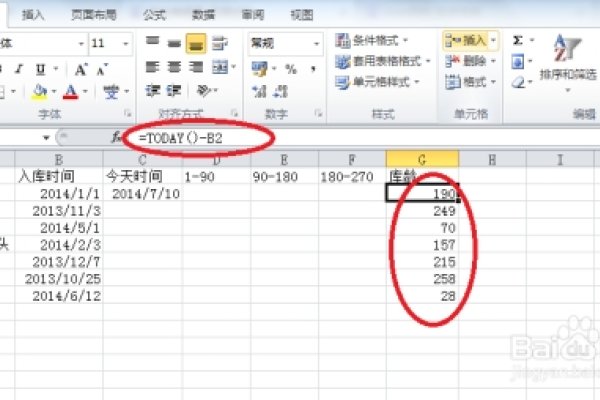
Task: Decrease font size with small A icon
Action: click(x=102, y=69)
